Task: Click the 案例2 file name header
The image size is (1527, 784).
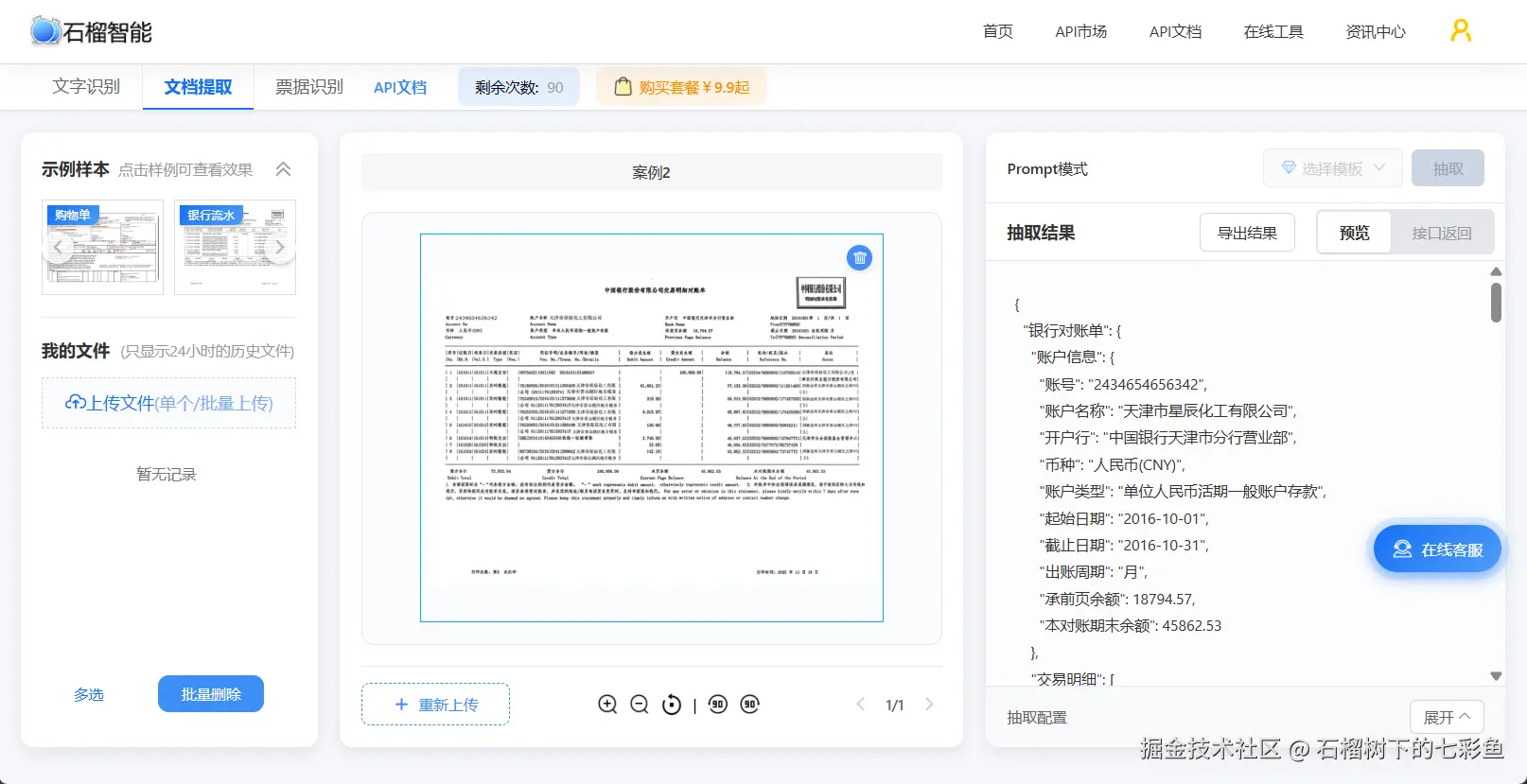Action: click(x=652, y=172)
